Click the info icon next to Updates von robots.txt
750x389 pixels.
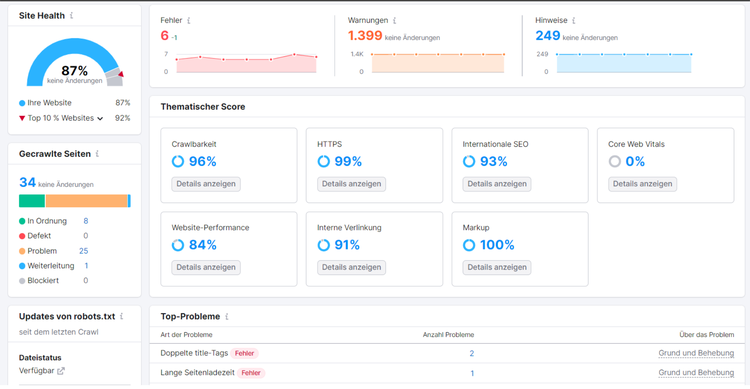pyautogui.click(x=121, y=316)
